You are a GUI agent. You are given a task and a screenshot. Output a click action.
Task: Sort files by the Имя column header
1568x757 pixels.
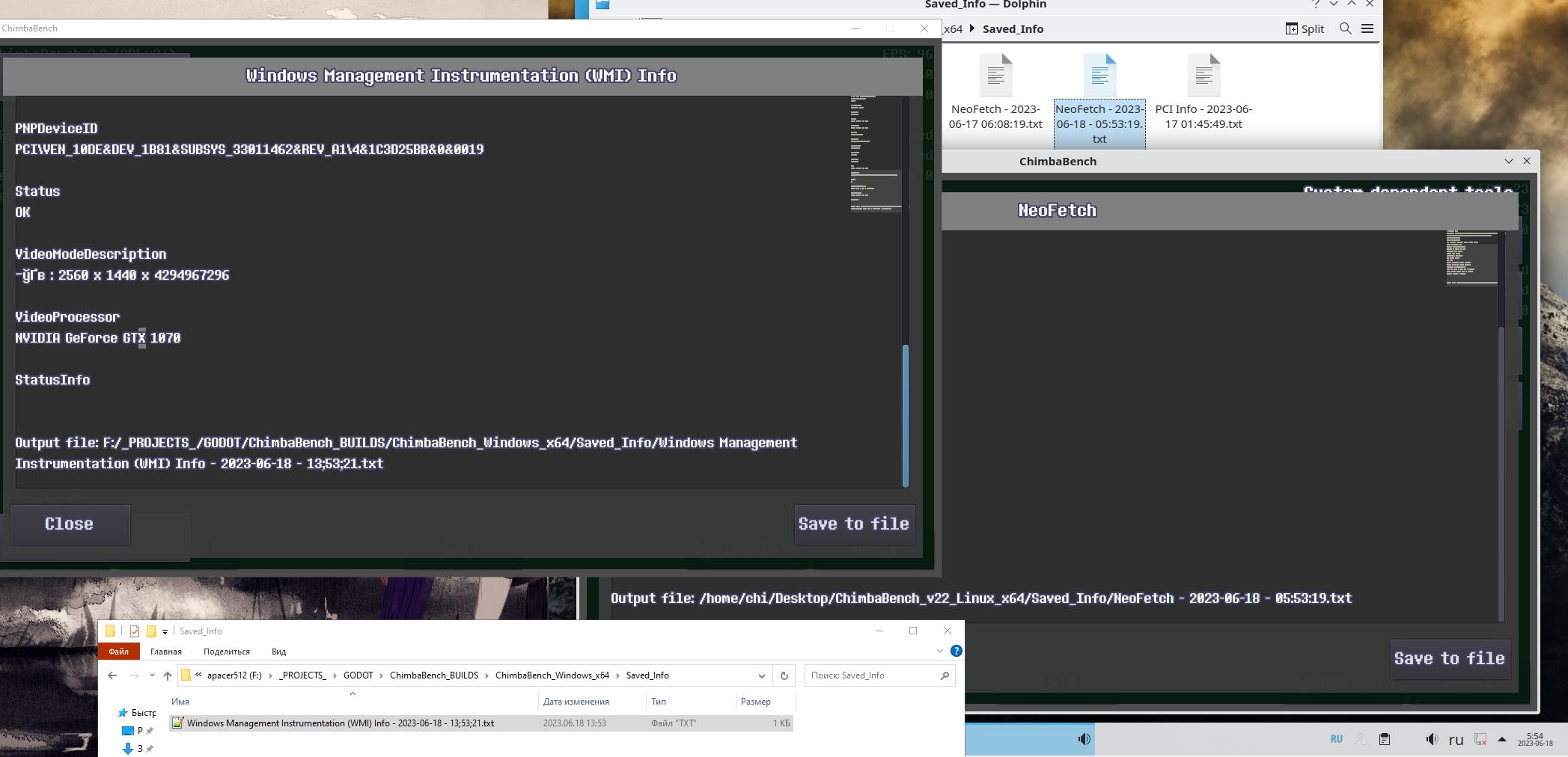(x=353, y=702)
